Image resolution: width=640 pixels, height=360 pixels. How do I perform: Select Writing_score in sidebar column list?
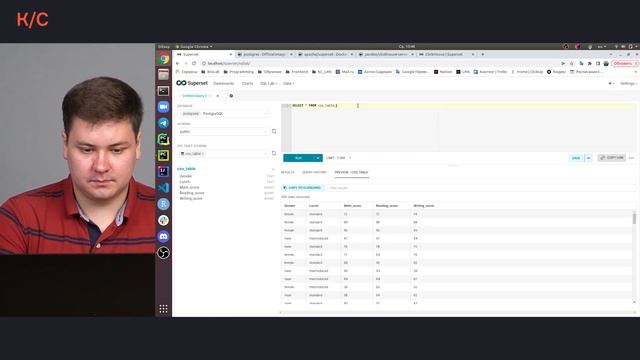[x=191, y=198]
